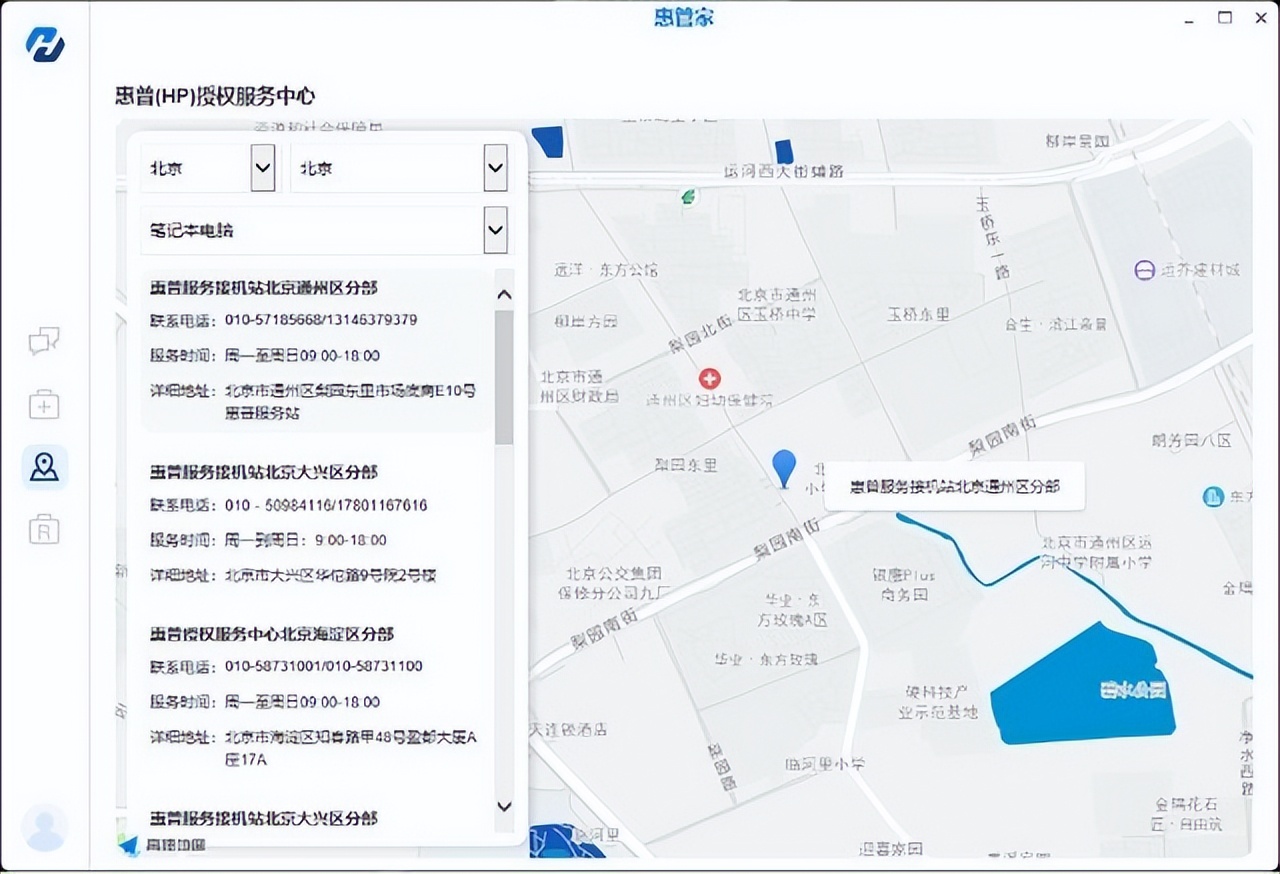
Task: Open the chat support sidebar icon
Action: 44,342
